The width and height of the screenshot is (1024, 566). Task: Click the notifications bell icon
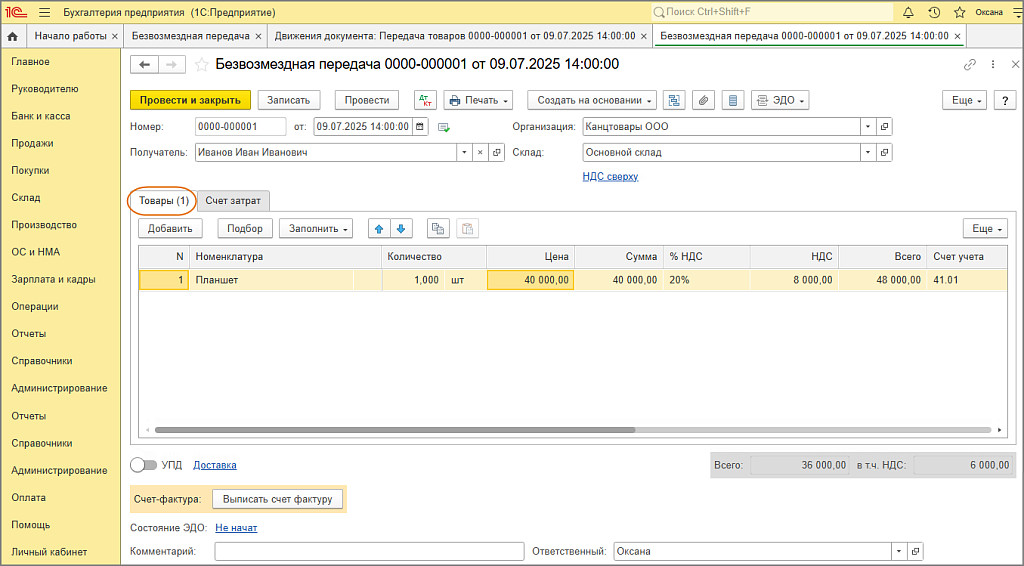click(908, 12)
